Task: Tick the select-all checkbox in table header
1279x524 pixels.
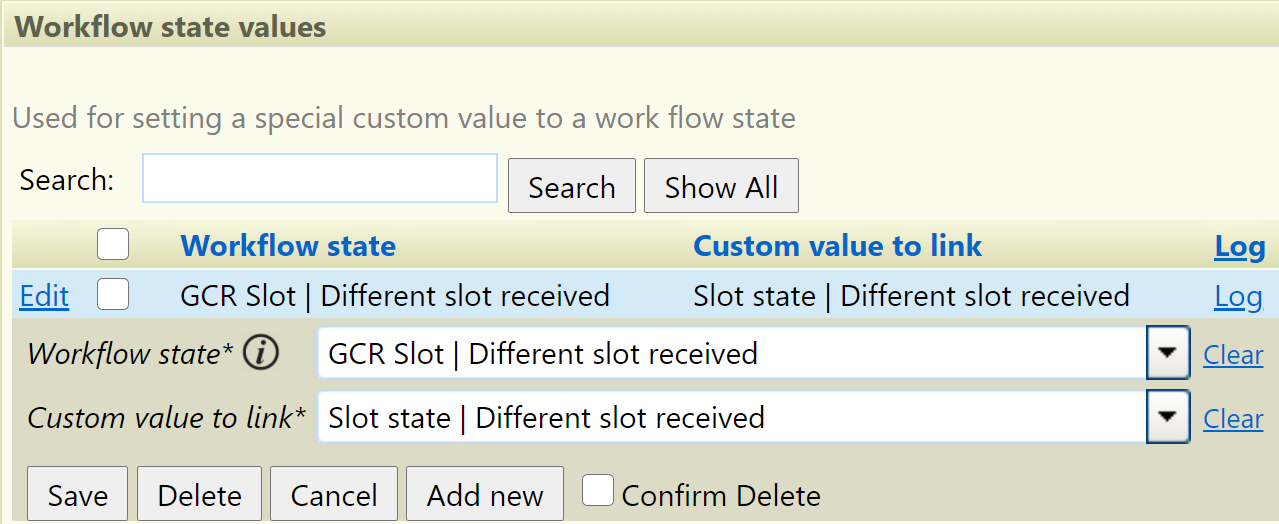Action: click(x=113, y=244)
